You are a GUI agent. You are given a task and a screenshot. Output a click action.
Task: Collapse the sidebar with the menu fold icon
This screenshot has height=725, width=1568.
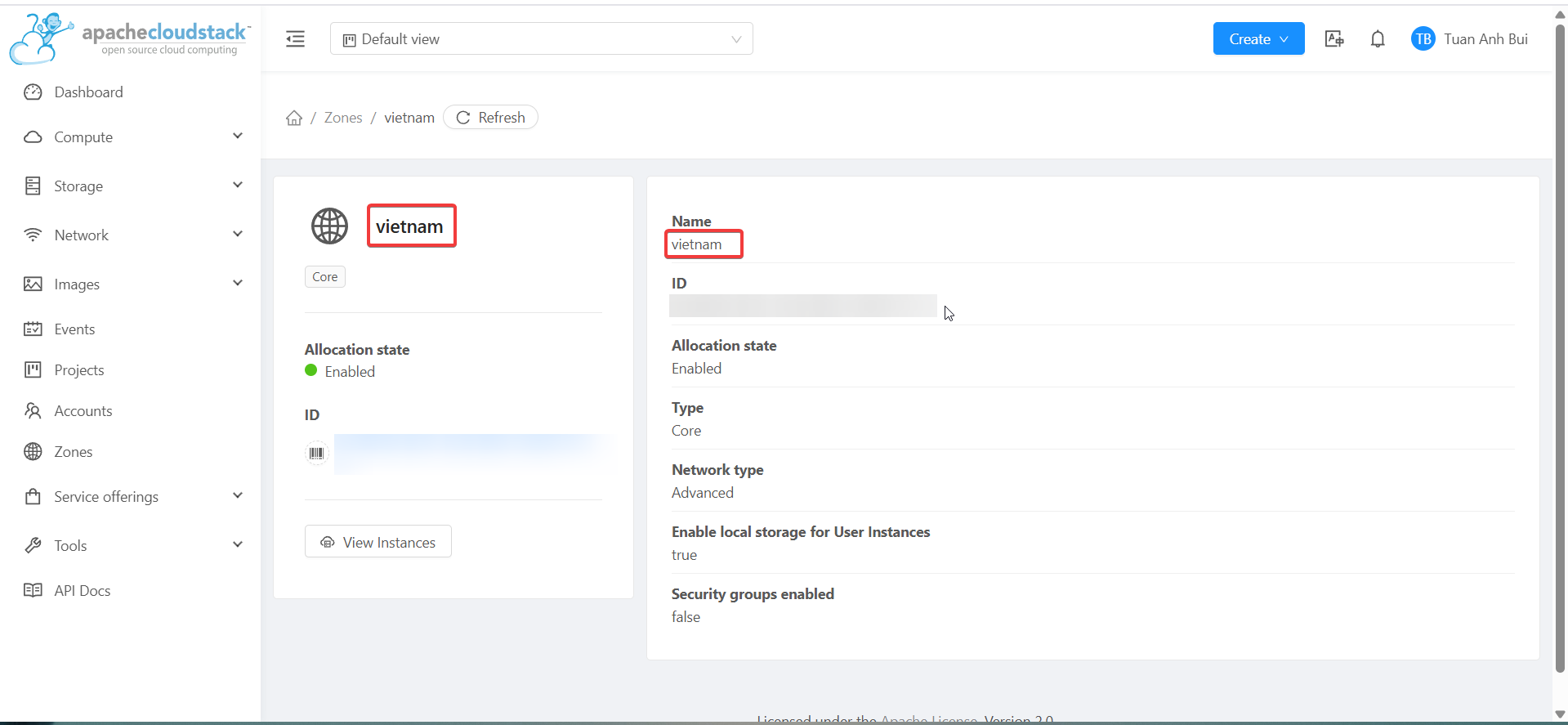tap(295, 39)
